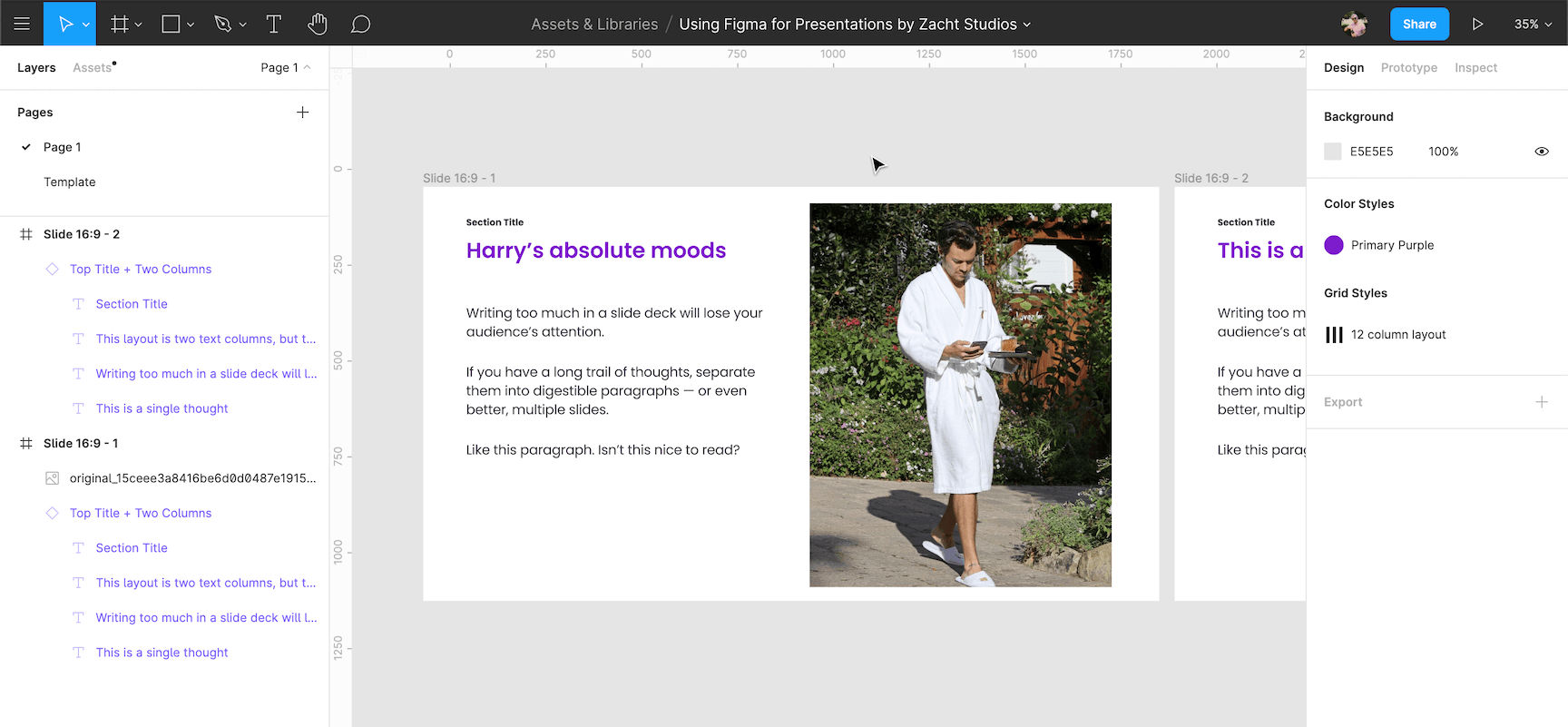Screen dimensions: 1568x727
Task: Open the hamburger main menu
Action: point(22,24)
